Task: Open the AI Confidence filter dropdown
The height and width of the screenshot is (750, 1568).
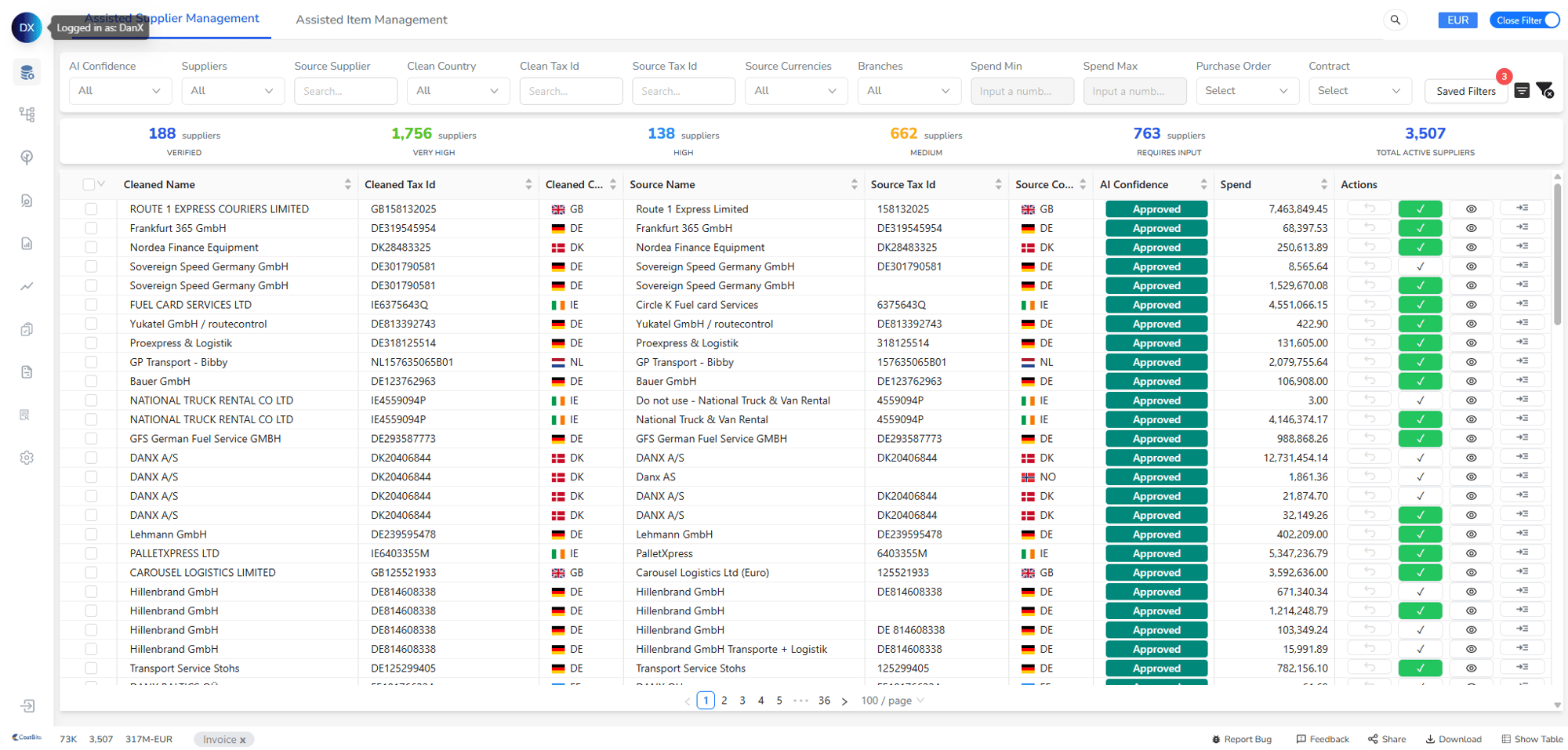Action: (119, 91)
